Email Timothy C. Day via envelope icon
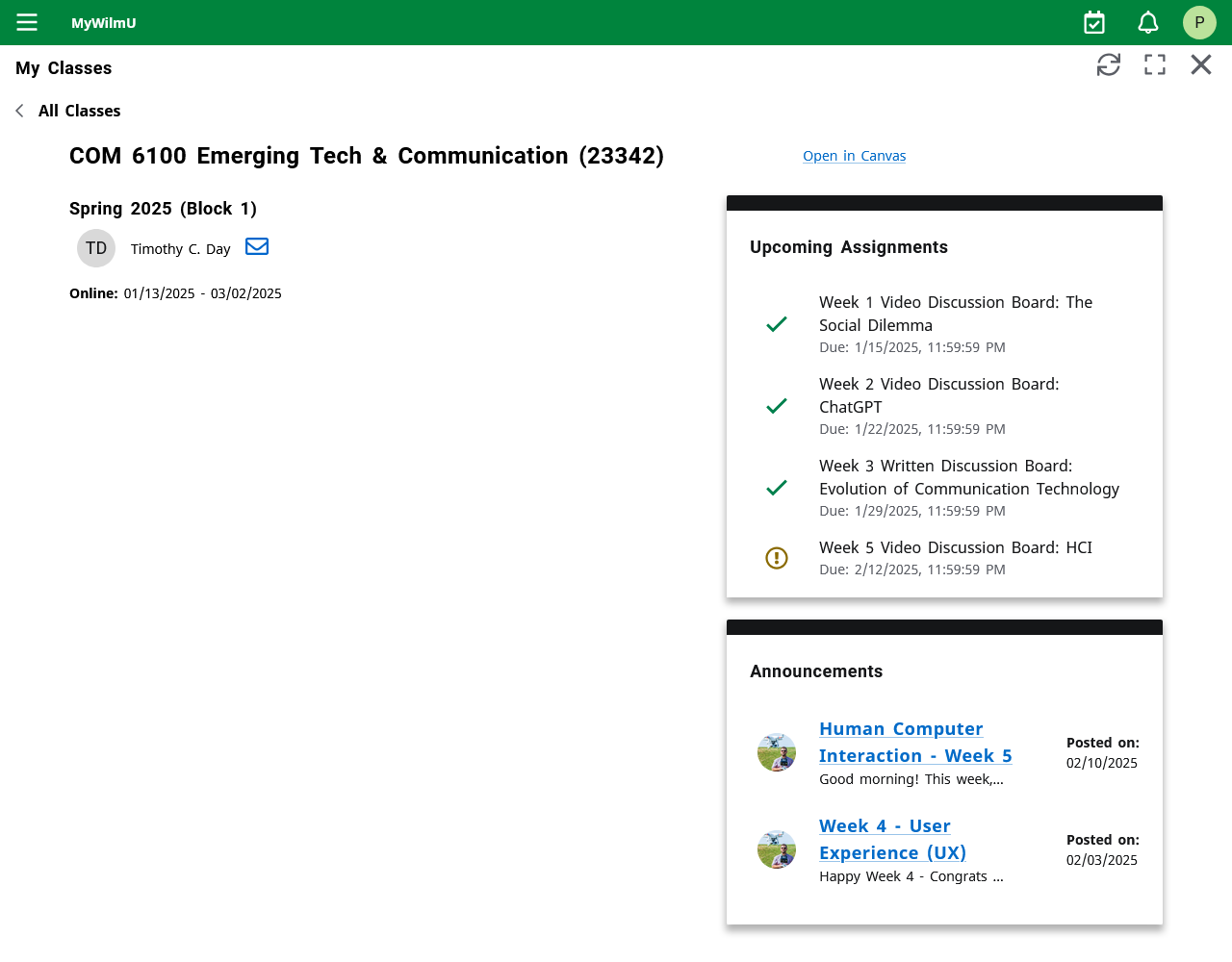This screenshot has height=962, width=1232. [256, 246]
